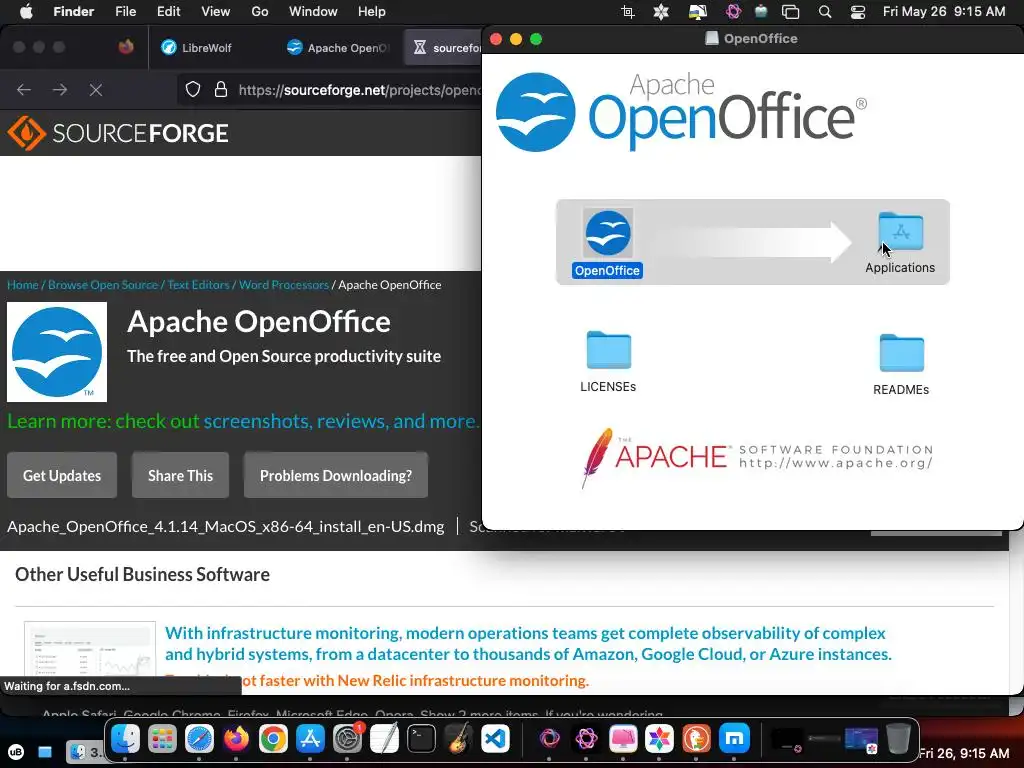The image size is (1024, 768).
Task: Click the menu bar date and time
Action: coord(944,12)
